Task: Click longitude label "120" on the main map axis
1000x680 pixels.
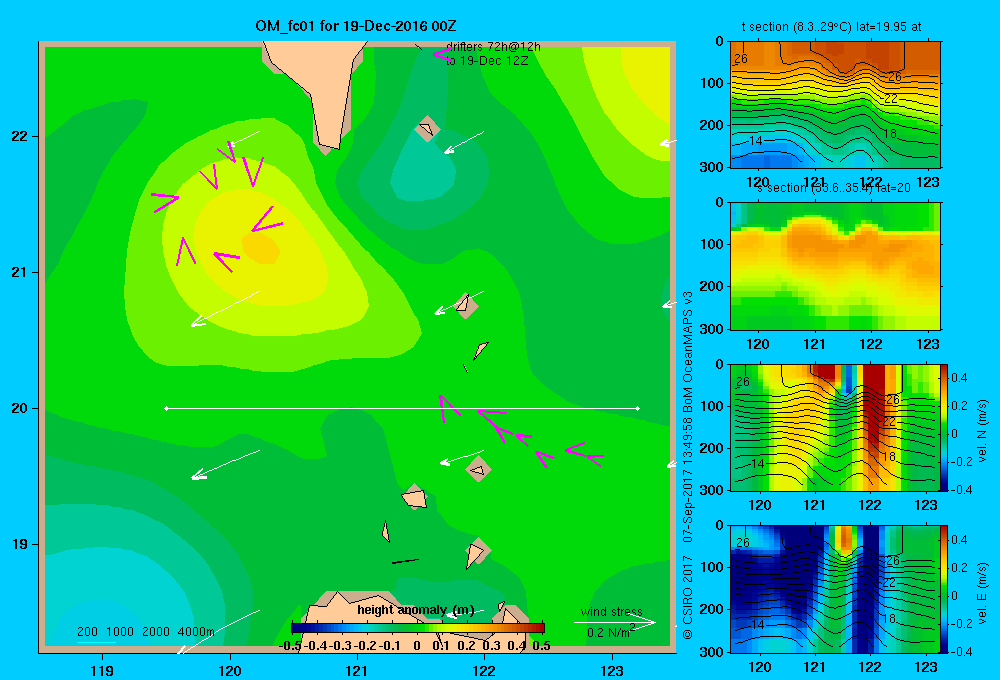Action: (x=230, y=670)
